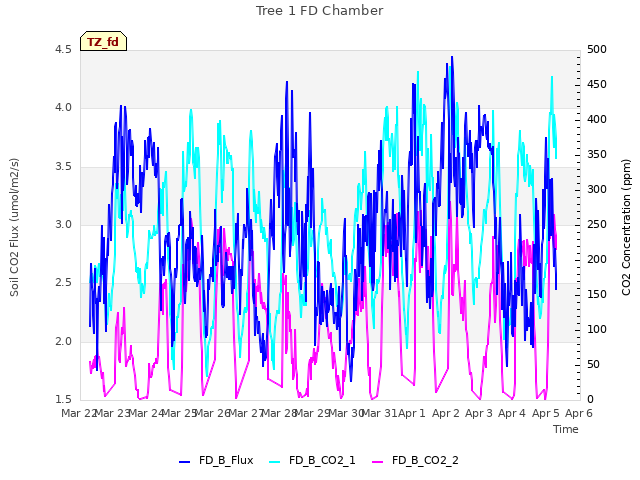Click the 2.0 left axis value
The width and height of the screenshot is (640, 480).
(63, 341)
